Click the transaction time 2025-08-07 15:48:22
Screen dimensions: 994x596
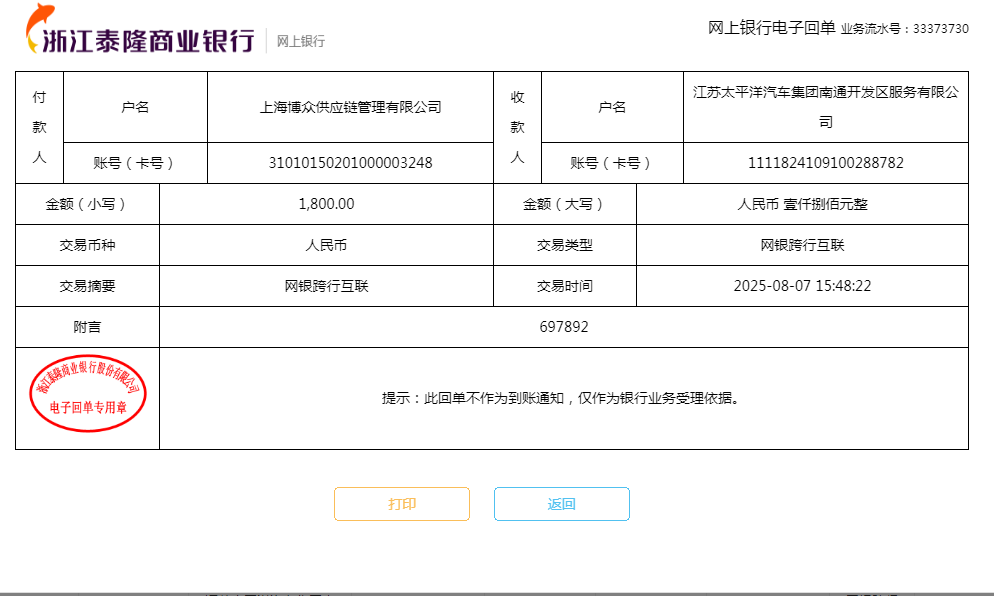(802, 286)
